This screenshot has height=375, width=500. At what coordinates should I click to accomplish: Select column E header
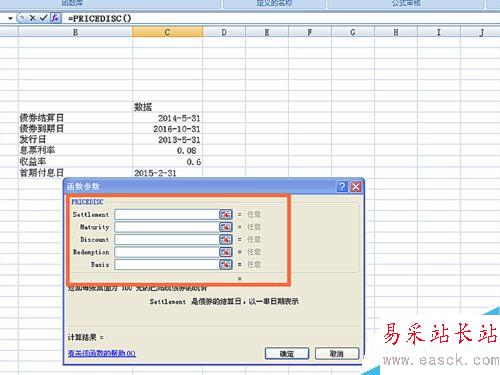click(267, 32)
